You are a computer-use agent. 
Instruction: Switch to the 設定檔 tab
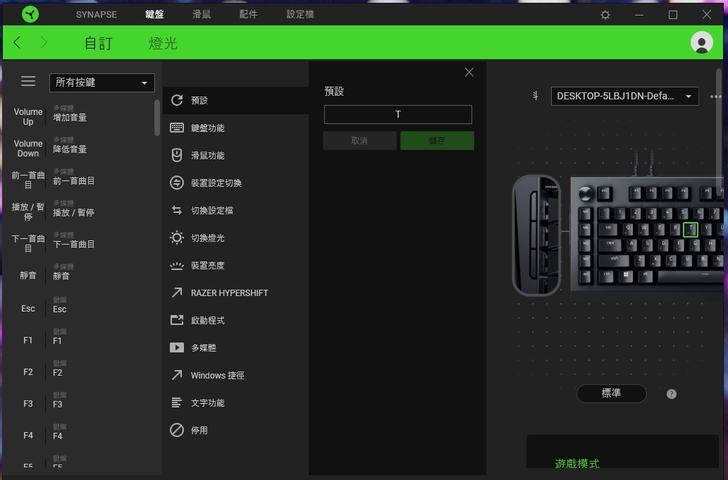pos(300,14)
